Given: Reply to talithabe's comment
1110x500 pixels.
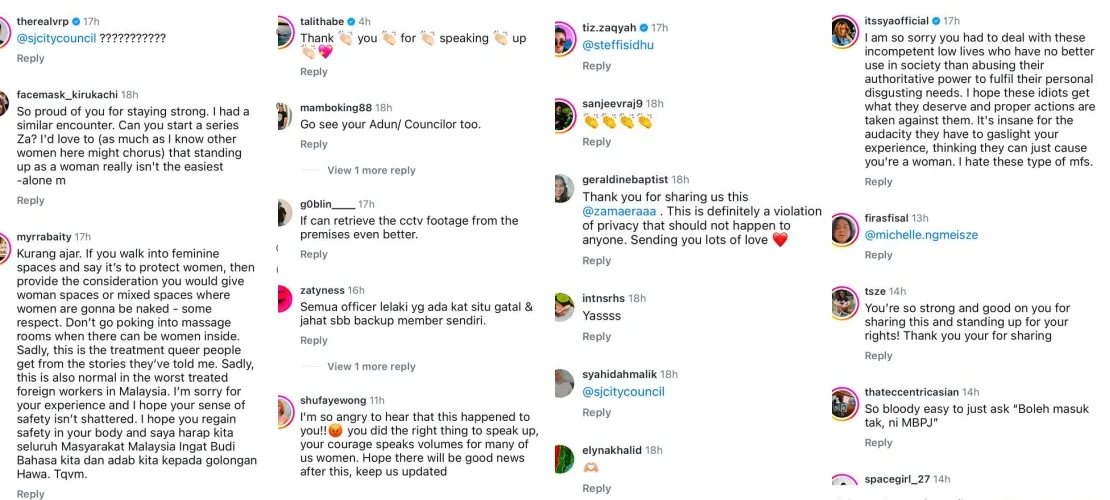Looking at the screenshot, I should pyautogui.click(x=314, y=72).
